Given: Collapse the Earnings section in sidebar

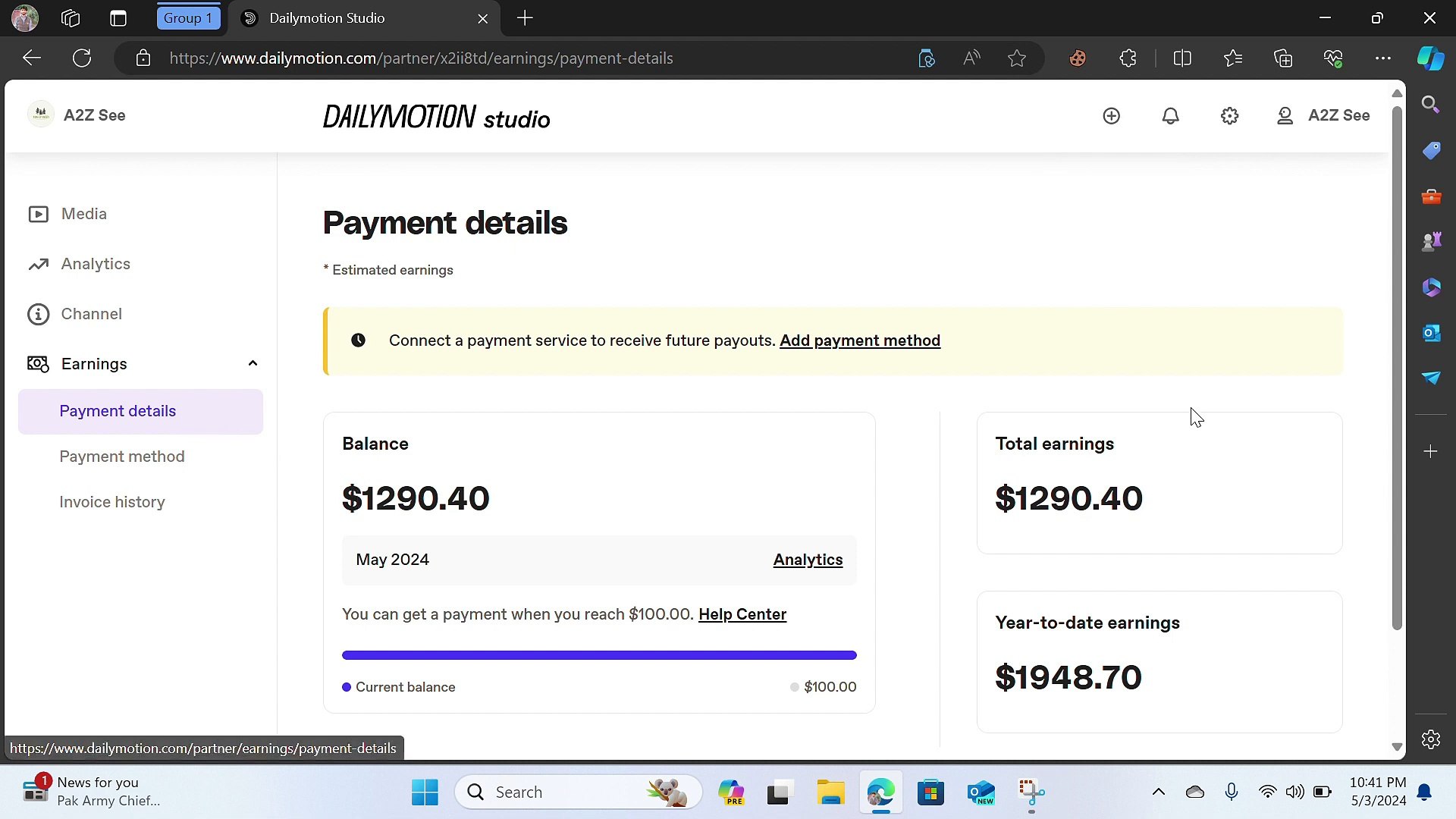Looking at the screenshot, I should click(253, 363).
